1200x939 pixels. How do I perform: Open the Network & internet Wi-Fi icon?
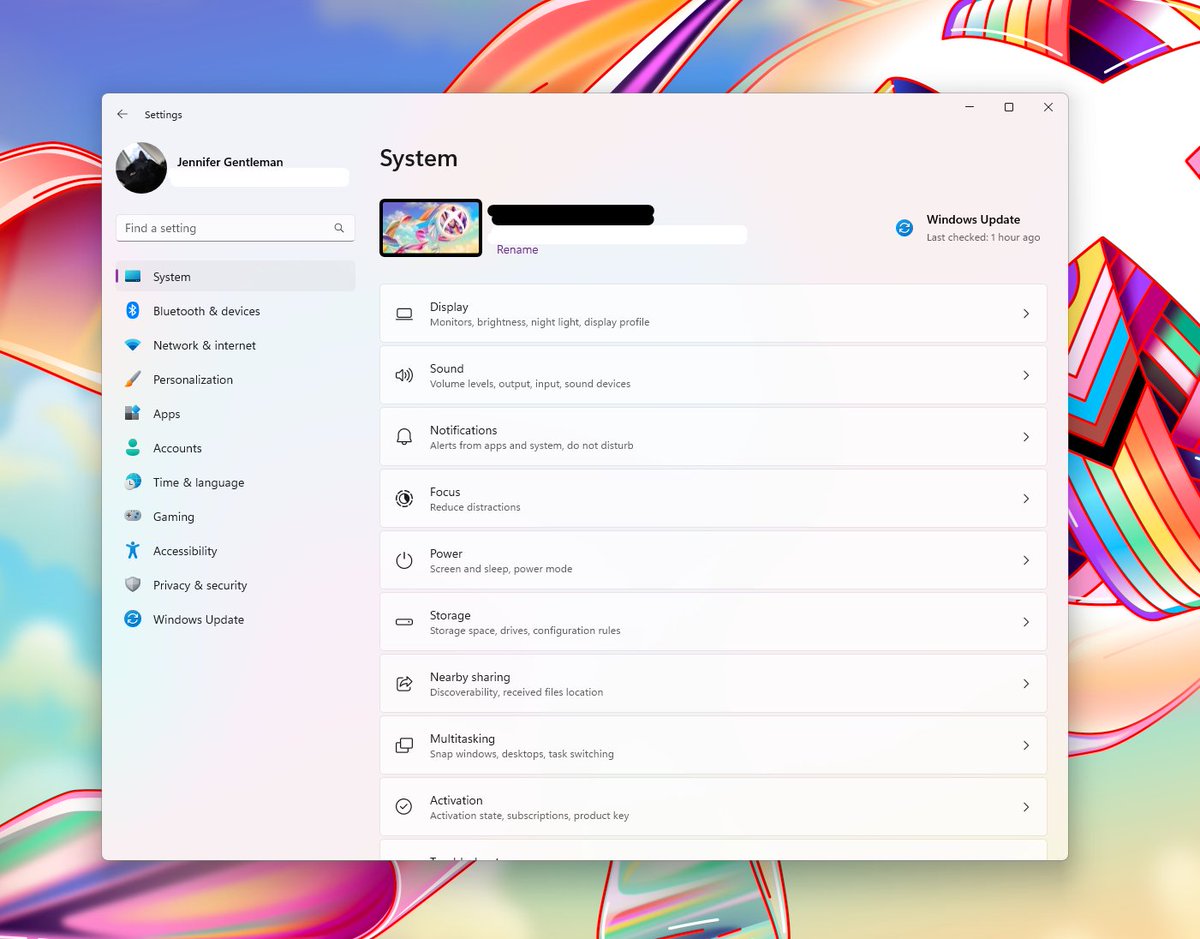(x=133, y=345)
